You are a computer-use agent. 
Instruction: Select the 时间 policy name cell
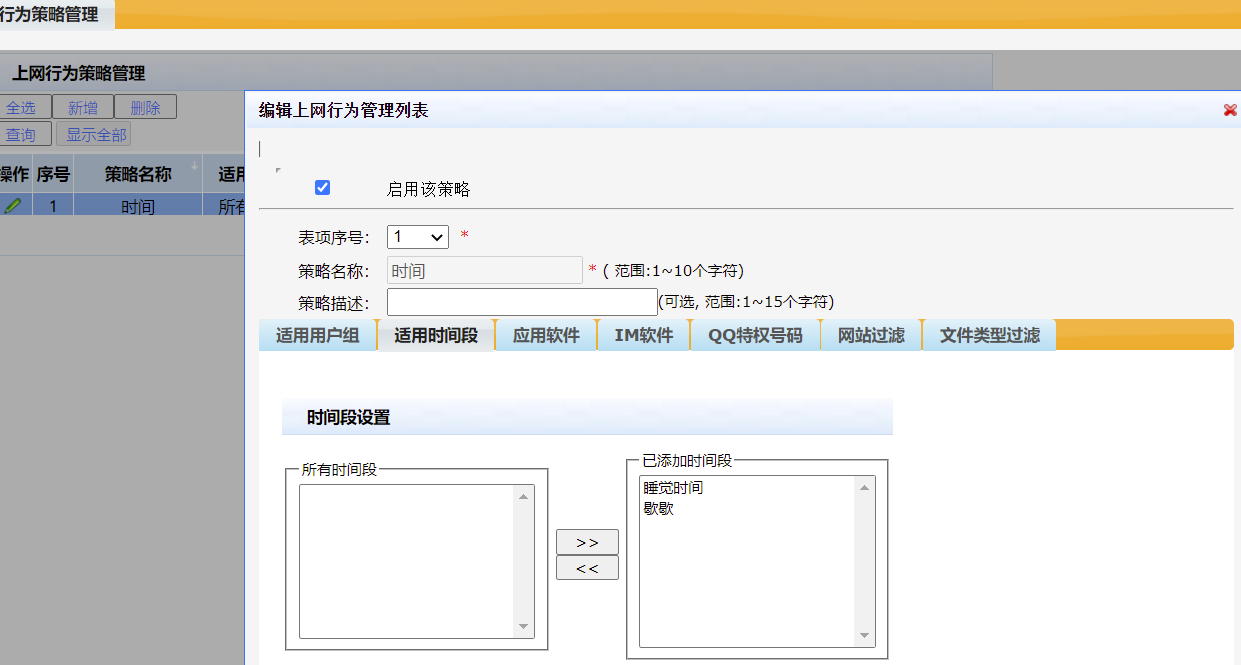138,206
